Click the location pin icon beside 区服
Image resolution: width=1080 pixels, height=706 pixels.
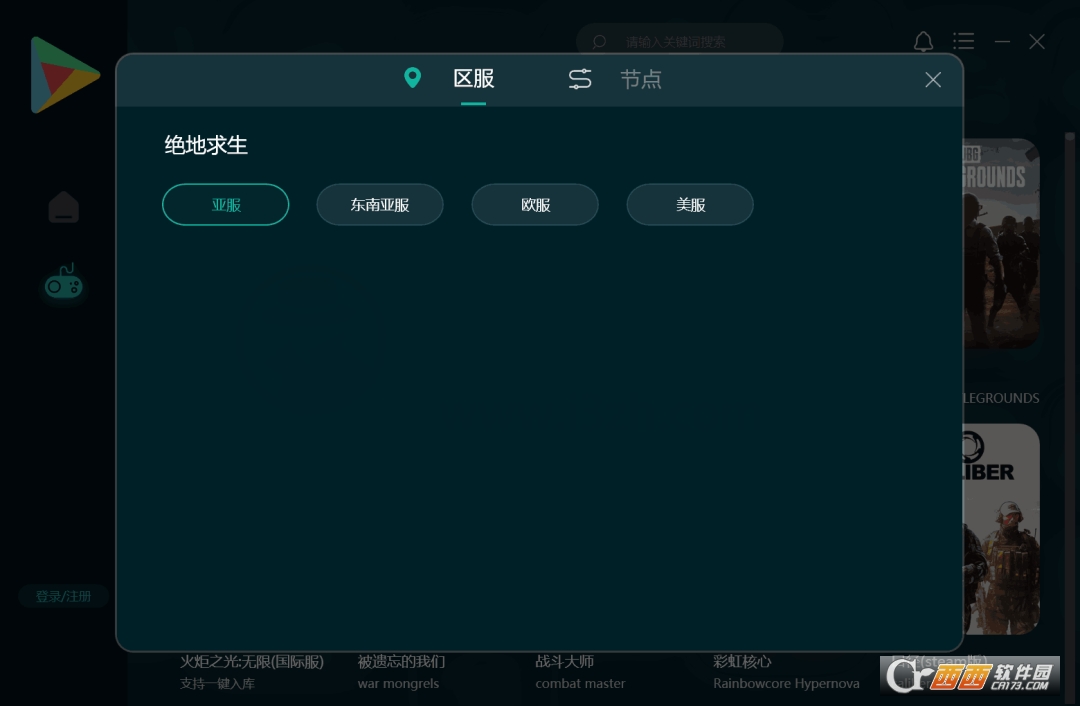[x=413, y=78]
